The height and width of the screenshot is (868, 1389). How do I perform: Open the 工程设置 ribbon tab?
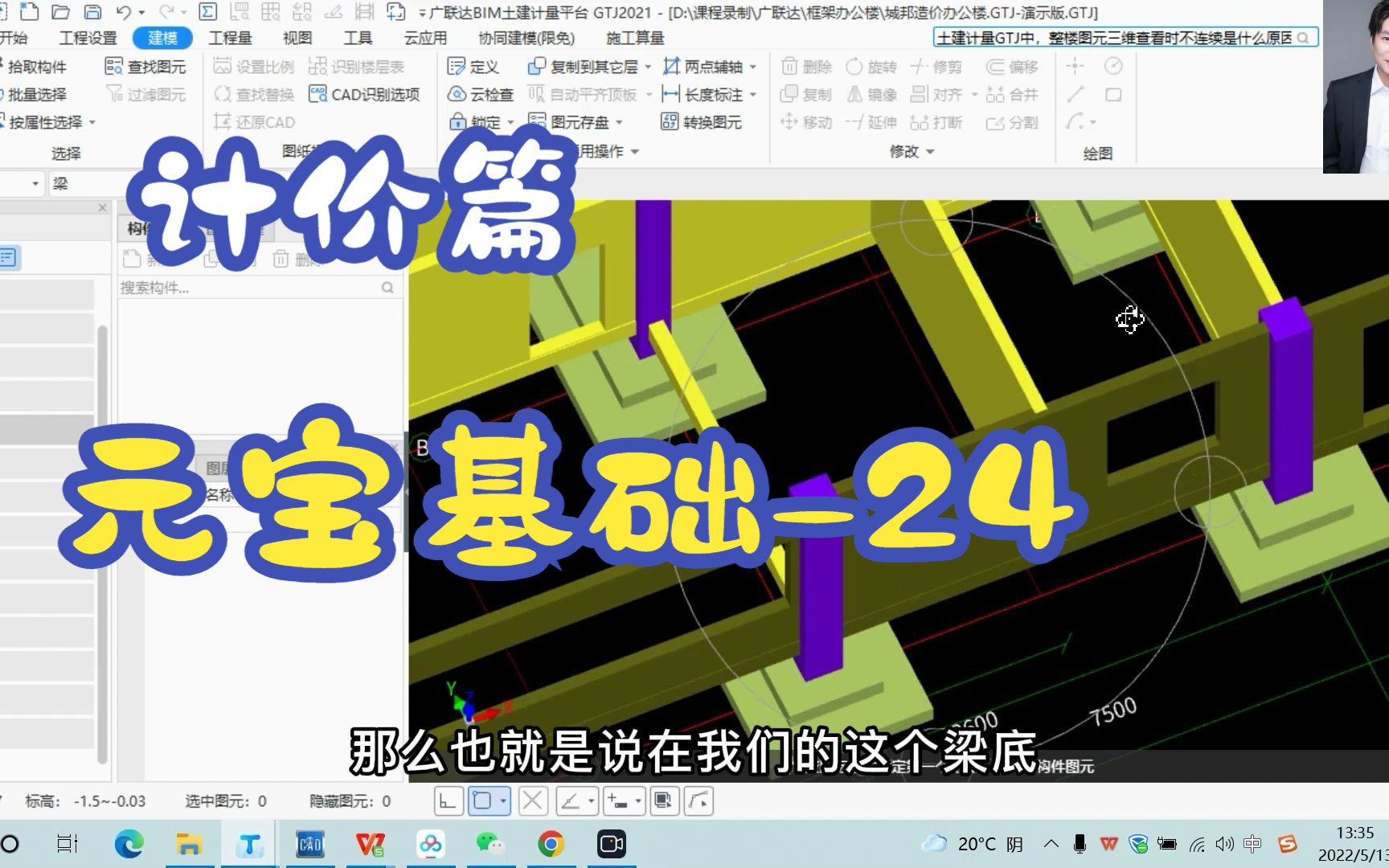coord(88,38)
